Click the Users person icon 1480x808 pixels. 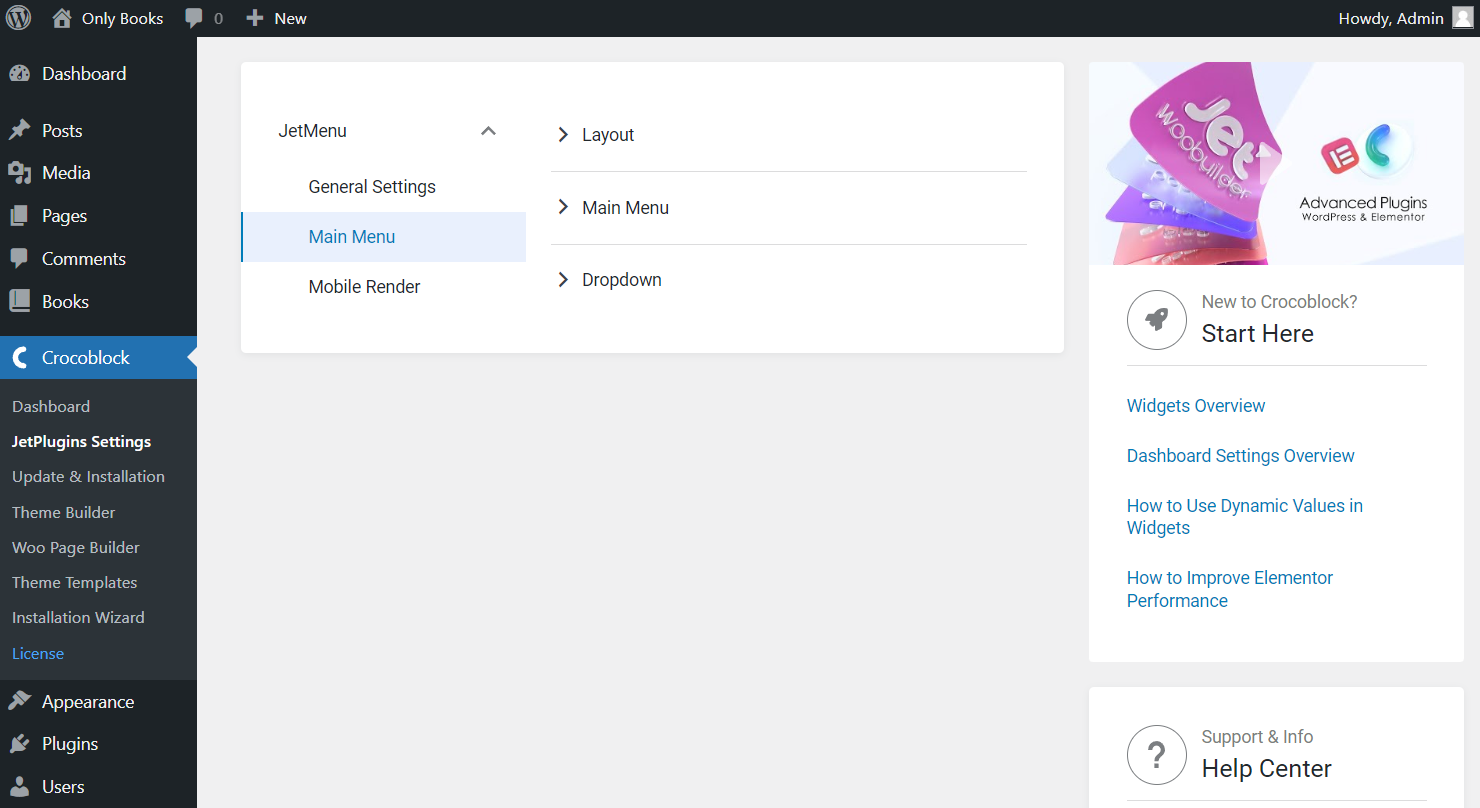[19, 787]
